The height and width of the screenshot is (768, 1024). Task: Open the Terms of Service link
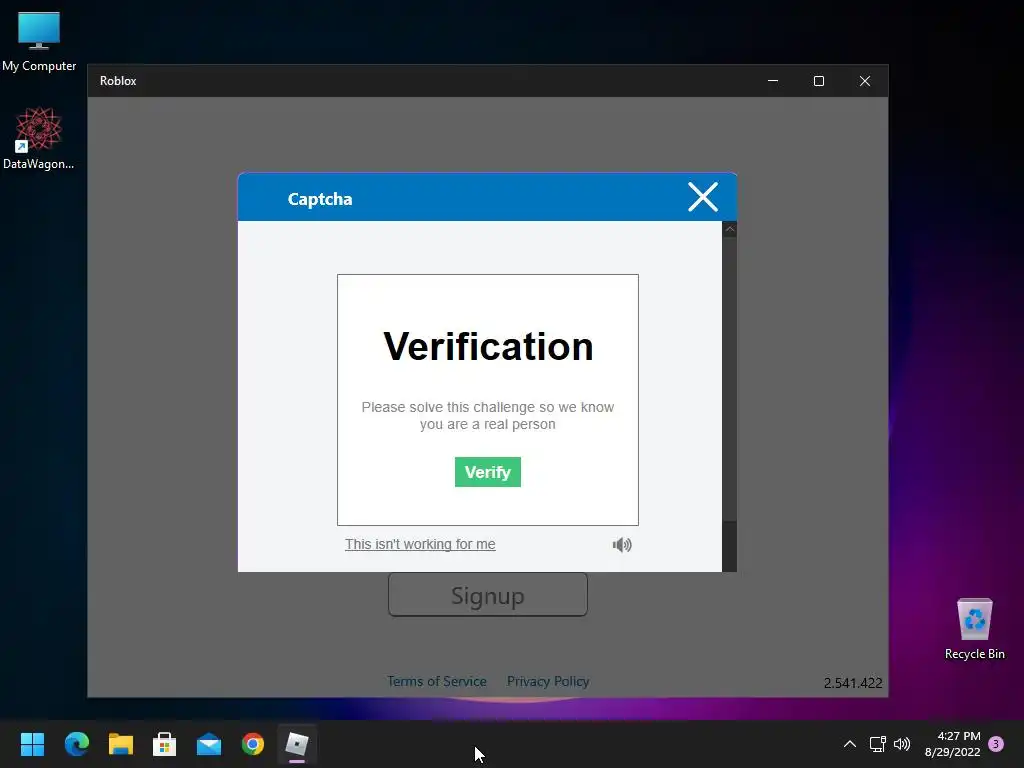pyautogui.click(x=436, y=681)
